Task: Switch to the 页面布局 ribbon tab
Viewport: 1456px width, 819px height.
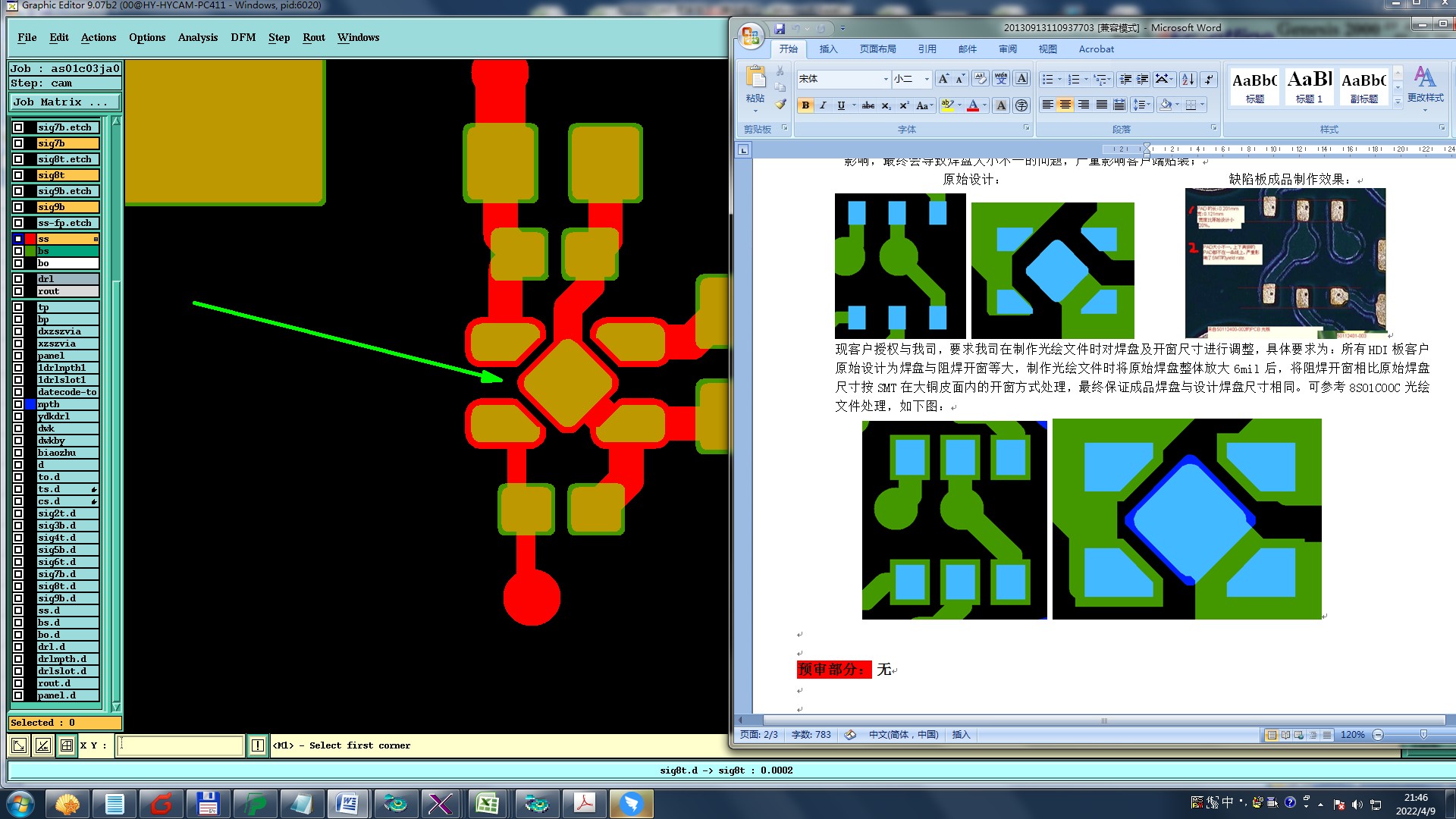Action: click(x=877, y=49)
